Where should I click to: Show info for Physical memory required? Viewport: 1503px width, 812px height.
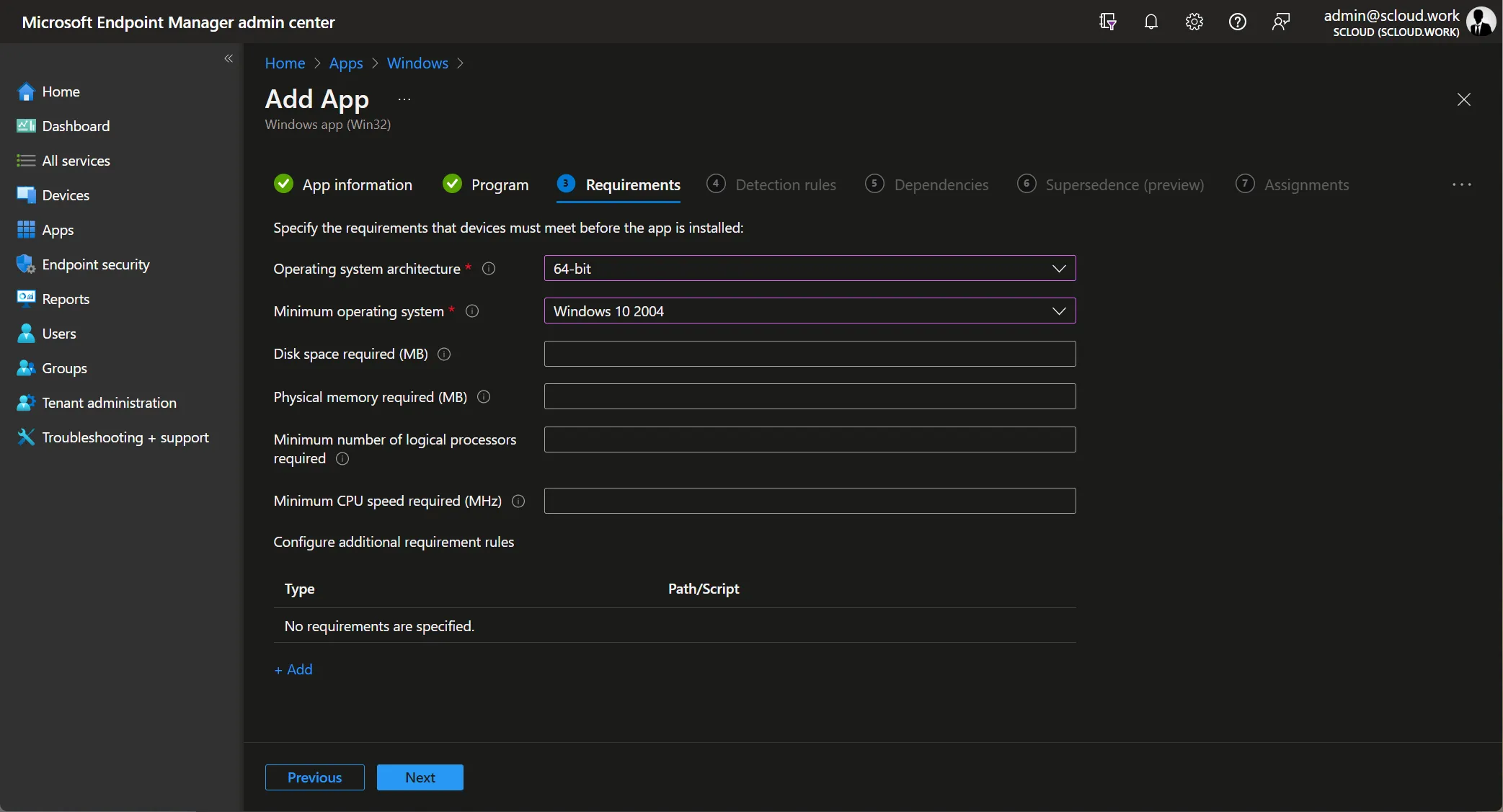(x=484, y=397)
